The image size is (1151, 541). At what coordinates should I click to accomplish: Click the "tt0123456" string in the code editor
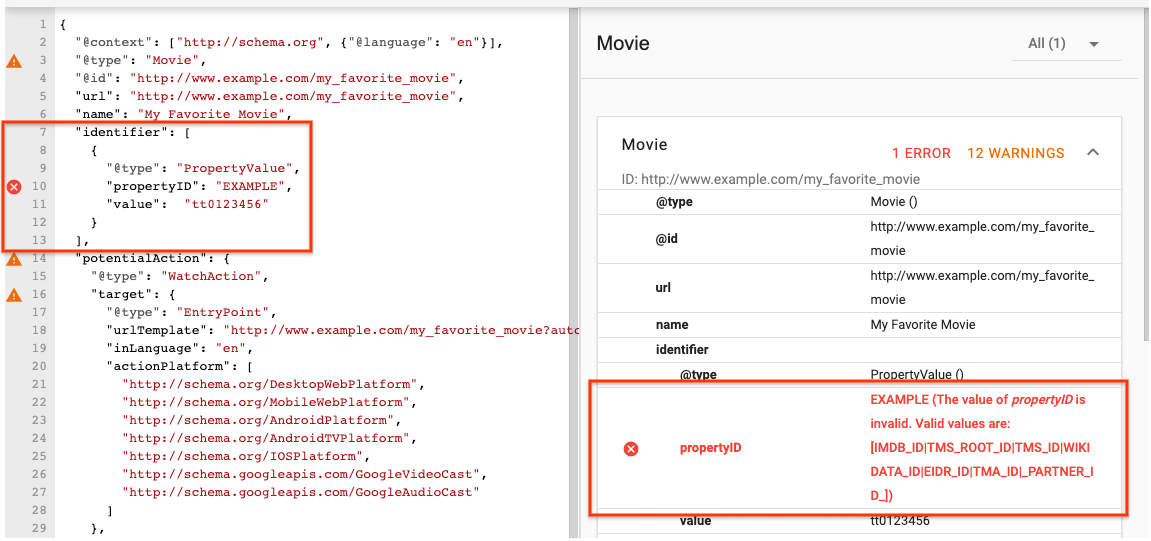[226, 204]
